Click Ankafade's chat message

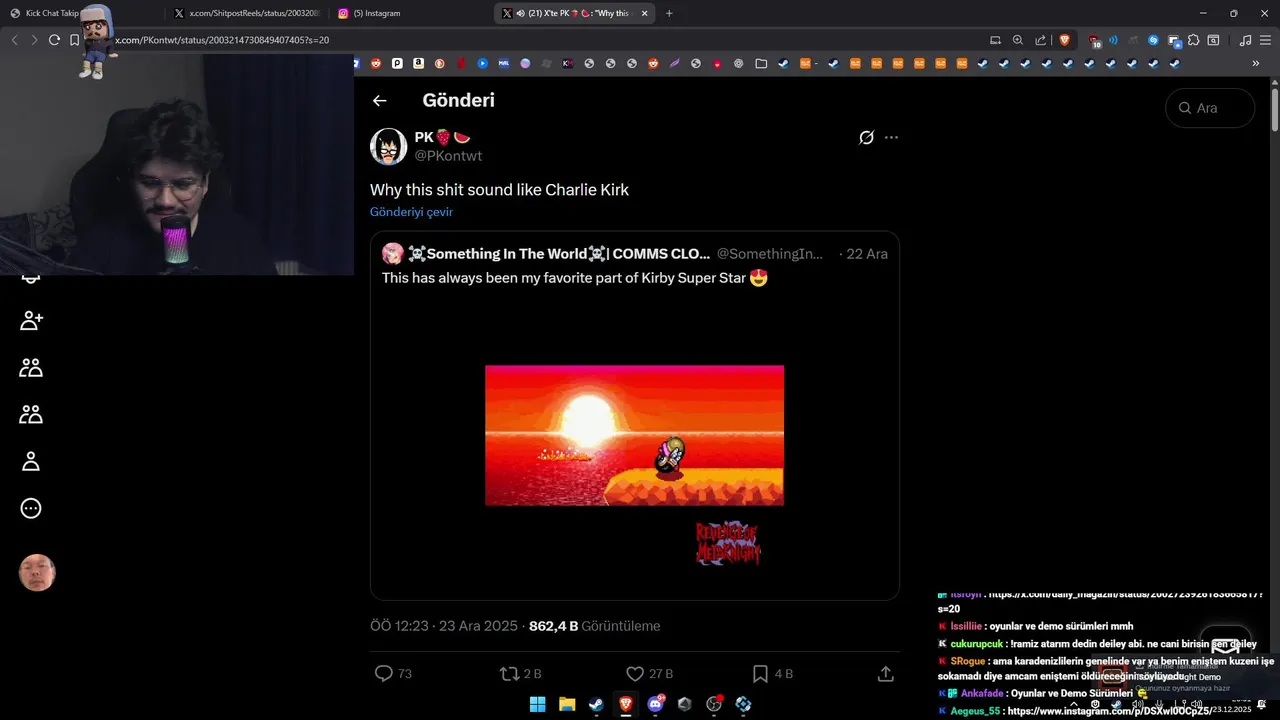click(x=1043, y=693)
